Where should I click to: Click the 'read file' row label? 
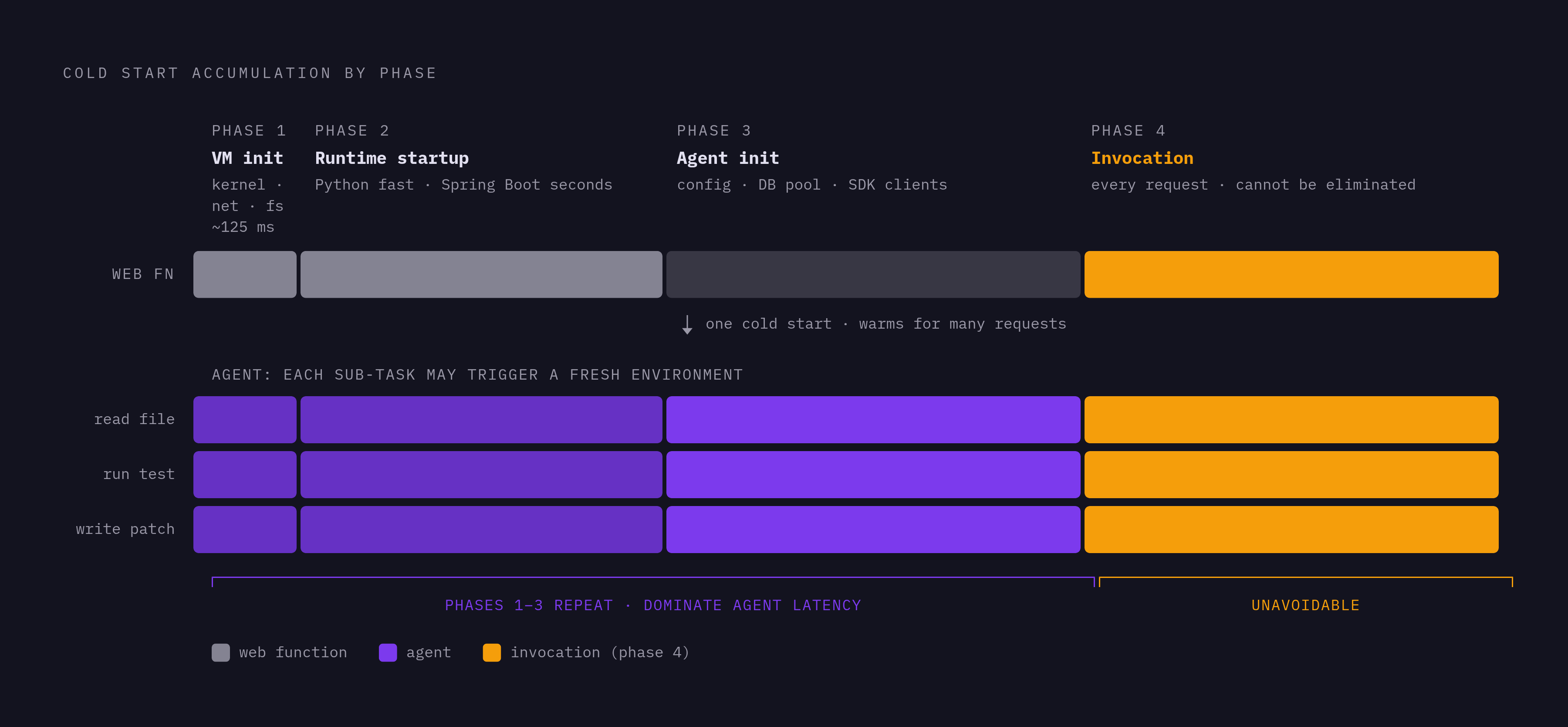click(x=134, y=419)
